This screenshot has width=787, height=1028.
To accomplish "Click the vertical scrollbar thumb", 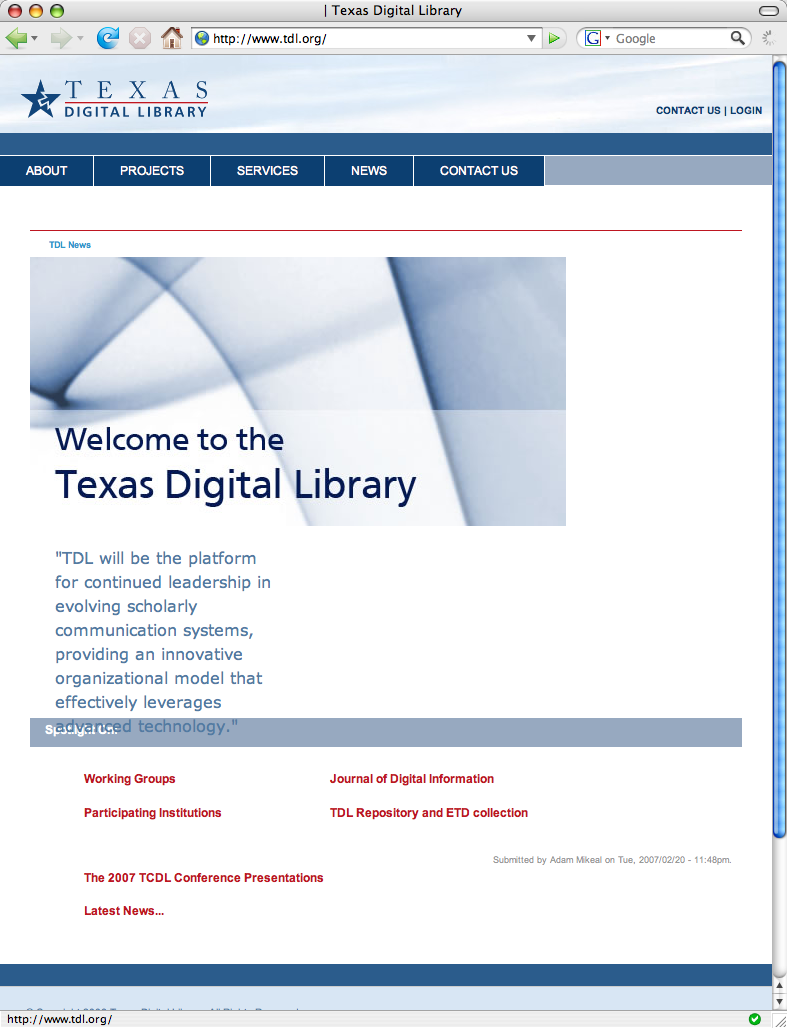I will tap(779, 449).
